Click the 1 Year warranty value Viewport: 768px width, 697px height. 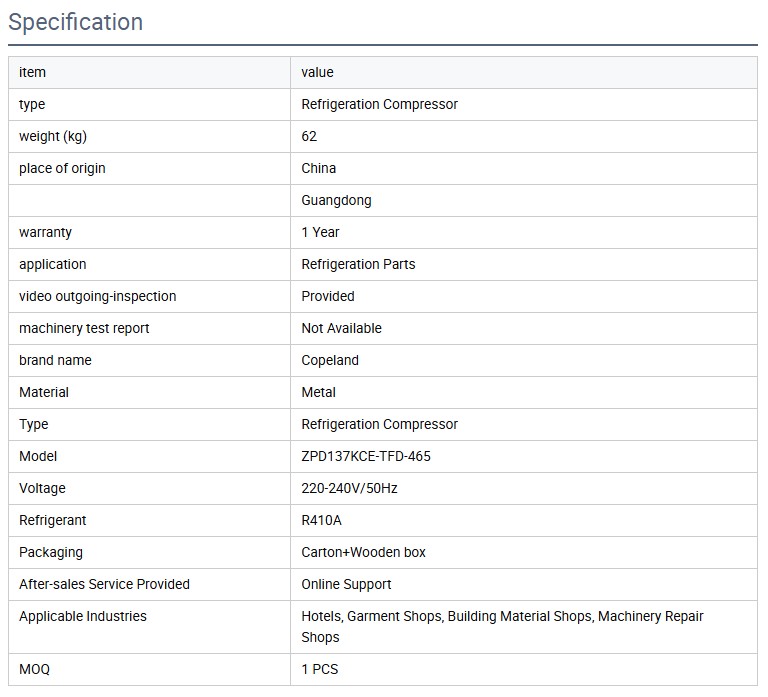tap(320, 232)
